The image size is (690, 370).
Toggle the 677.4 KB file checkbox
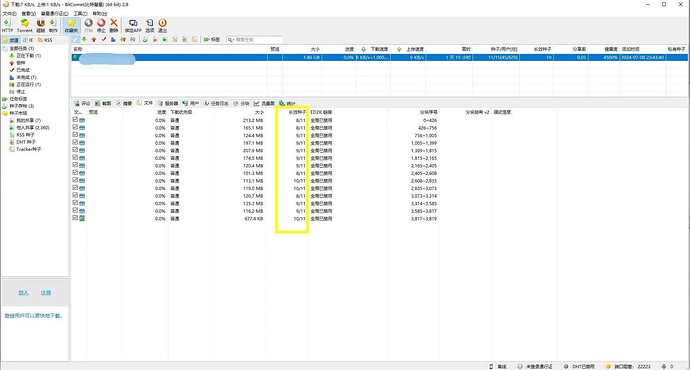(x=75, y=218)
